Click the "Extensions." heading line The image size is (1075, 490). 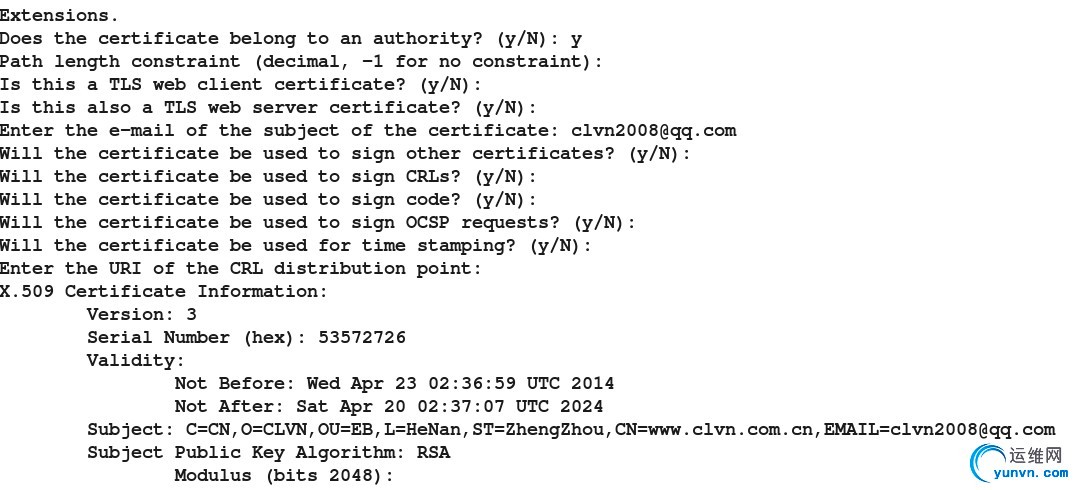[59, 15]
